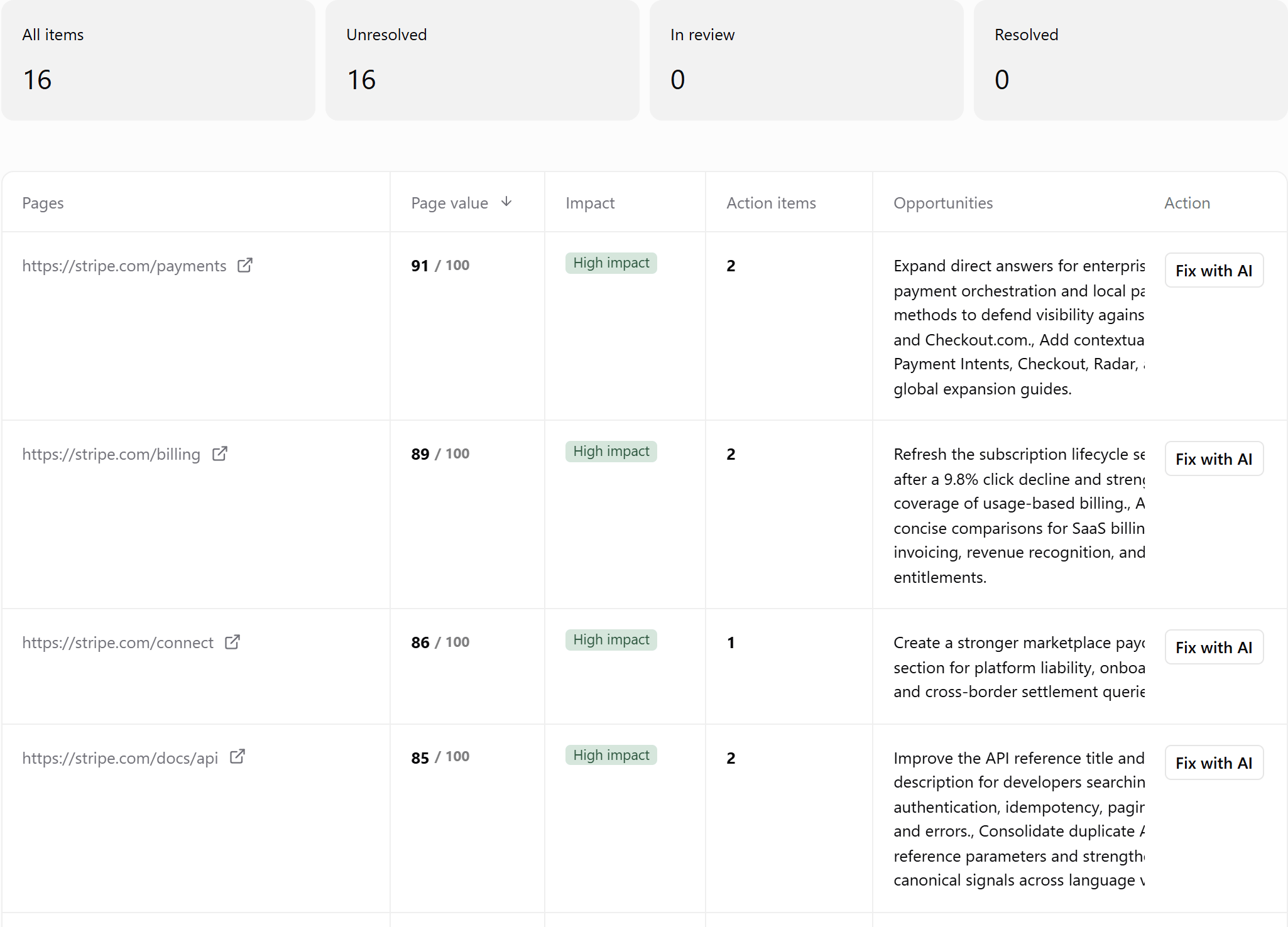Click High impact badge in docs/api row
The width and height of the screenshot is (1288, 927).
pyautogui.click(x=611, y=755)
